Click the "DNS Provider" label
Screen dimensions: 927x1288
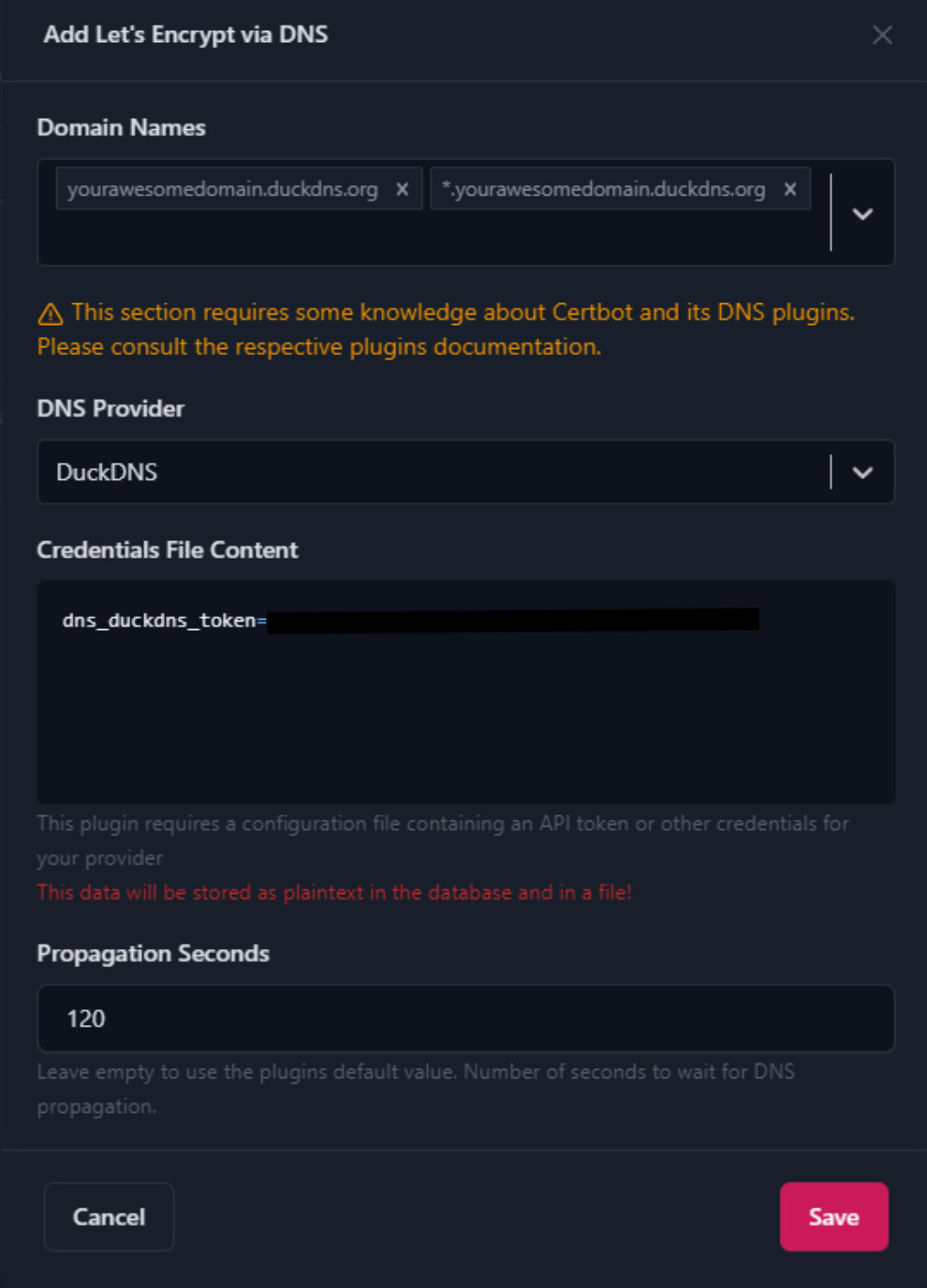(110, 409)
